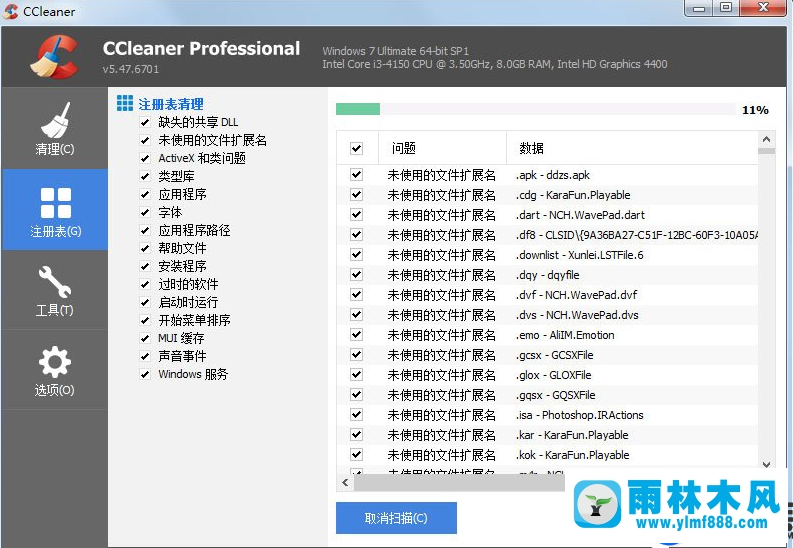Screen dimensions: 793x548
Task: Click version text v5.47.6701
Action: coord(130,69)
